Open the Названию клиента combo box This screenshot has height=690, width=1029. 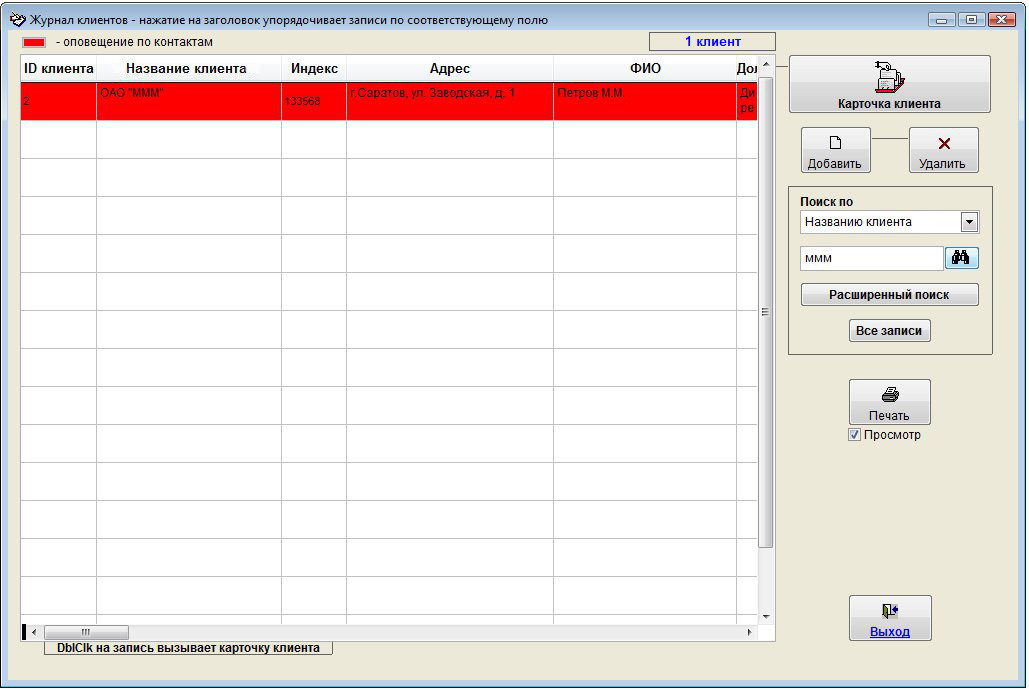889,222
